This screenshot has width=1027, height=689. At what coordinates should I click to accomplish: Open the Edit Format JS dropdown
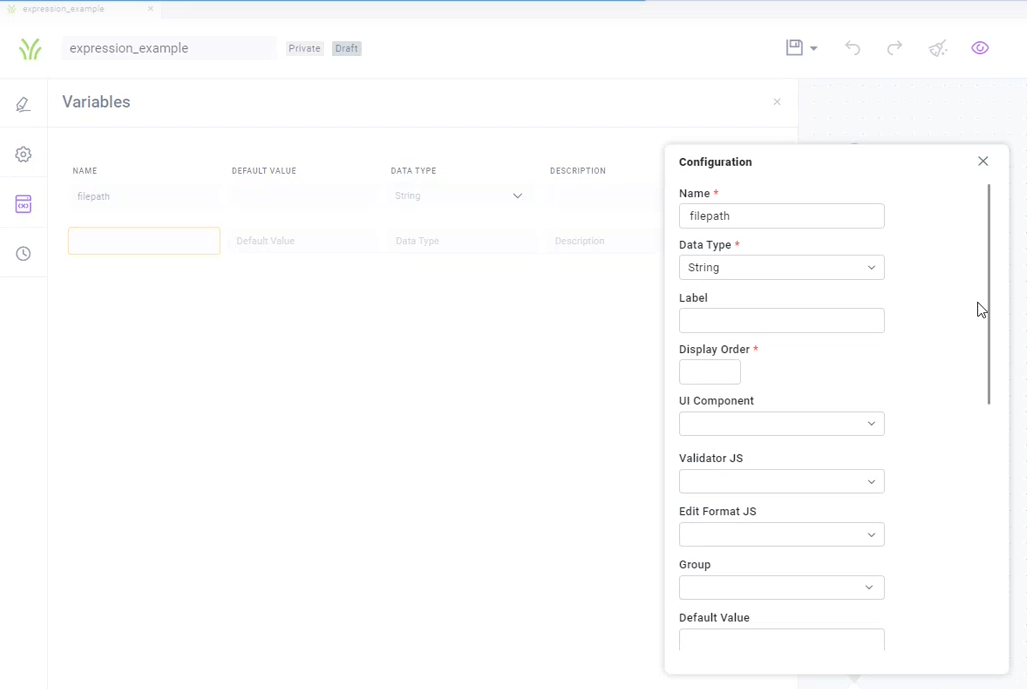781,535
